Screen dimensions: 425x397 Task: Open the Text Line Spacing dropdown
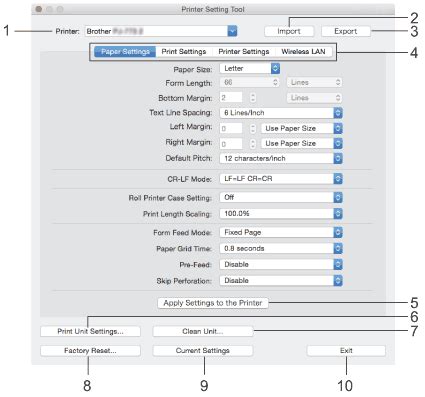281,113
